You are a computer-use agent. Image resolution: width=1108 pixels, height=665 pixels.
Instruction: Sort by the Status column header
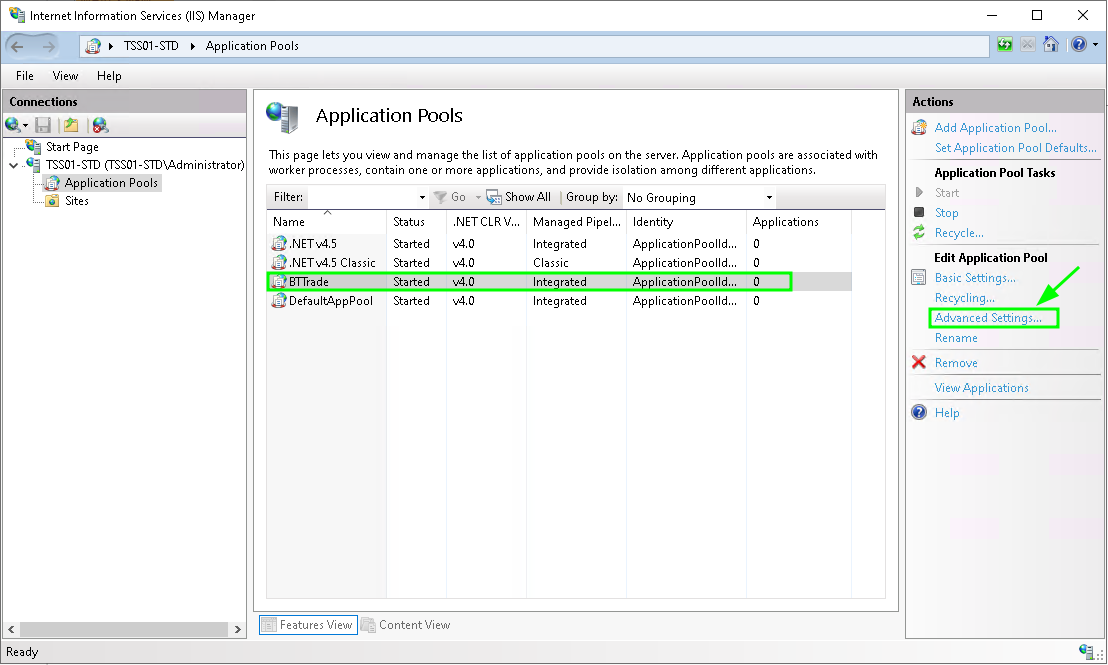click(416, 222)
